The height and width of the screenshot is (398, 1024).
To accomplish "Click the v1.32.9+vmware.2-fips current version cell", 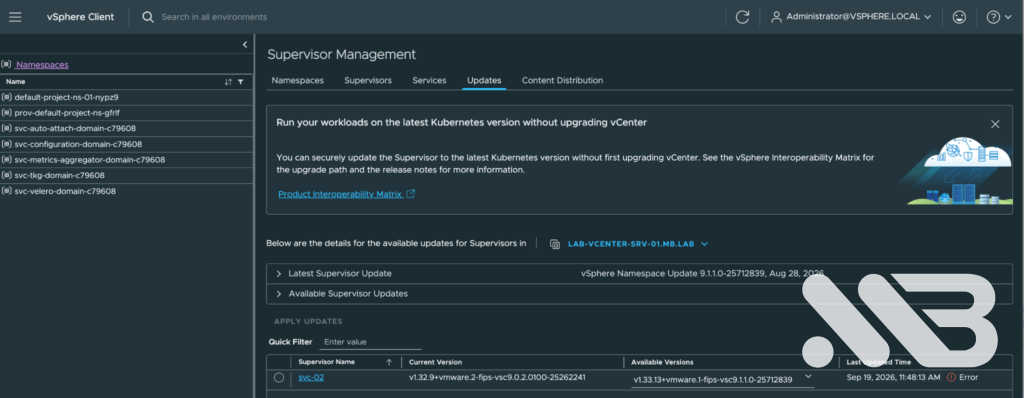I will click(497, 378).
